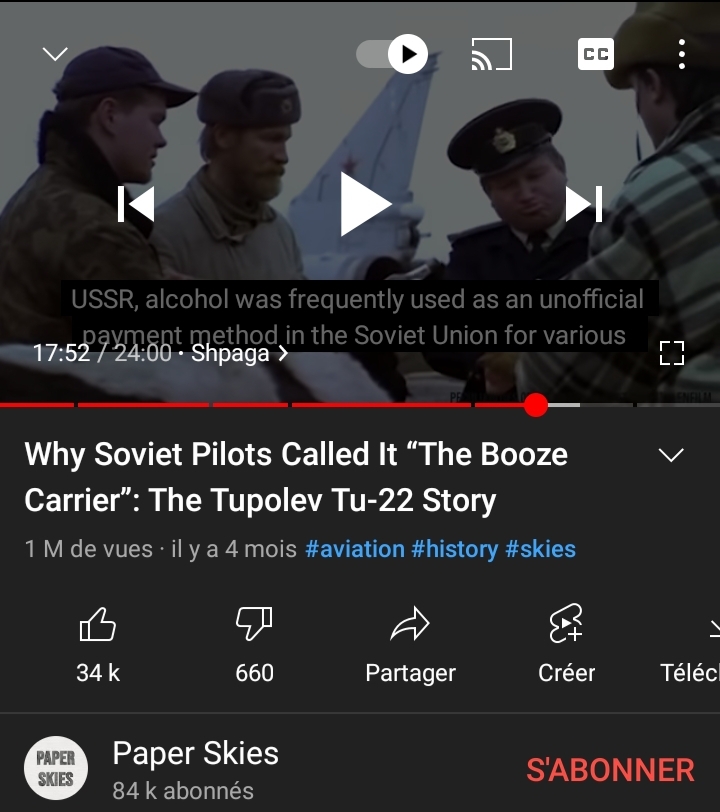Viewport: 720px width, 812px height.
Task: Open the Paper Skies channel avatar
Action: click(56, 768)
